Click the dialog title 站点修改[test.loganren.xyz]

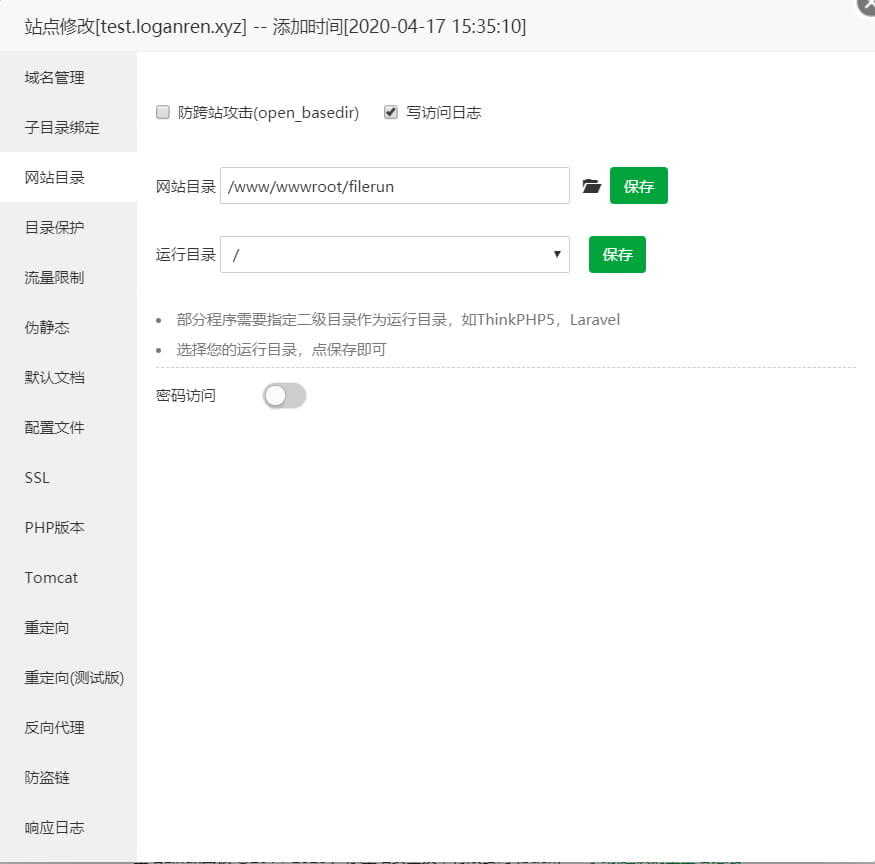[x=136, y=26]
